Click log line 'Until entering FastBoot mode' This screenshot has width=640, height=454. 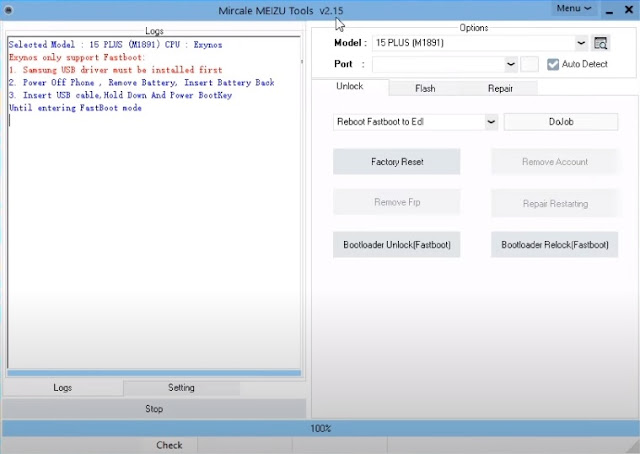[76, 108]
